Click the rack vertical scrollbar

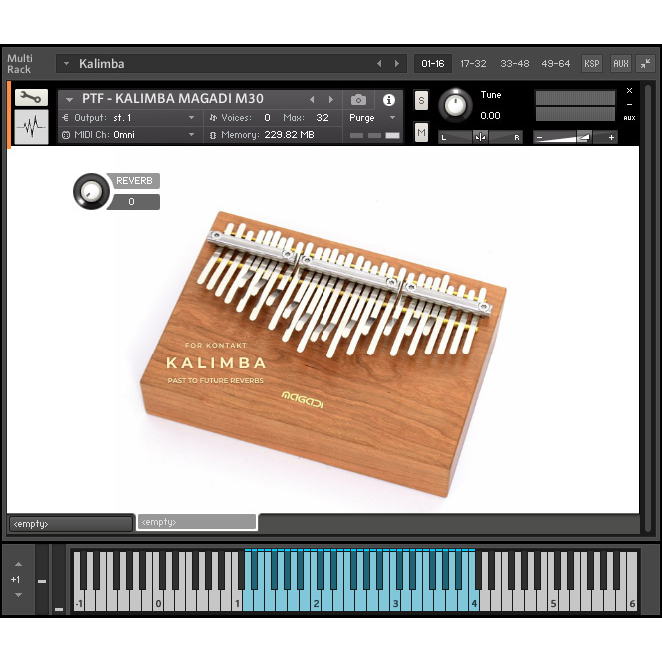click(648, 308)
